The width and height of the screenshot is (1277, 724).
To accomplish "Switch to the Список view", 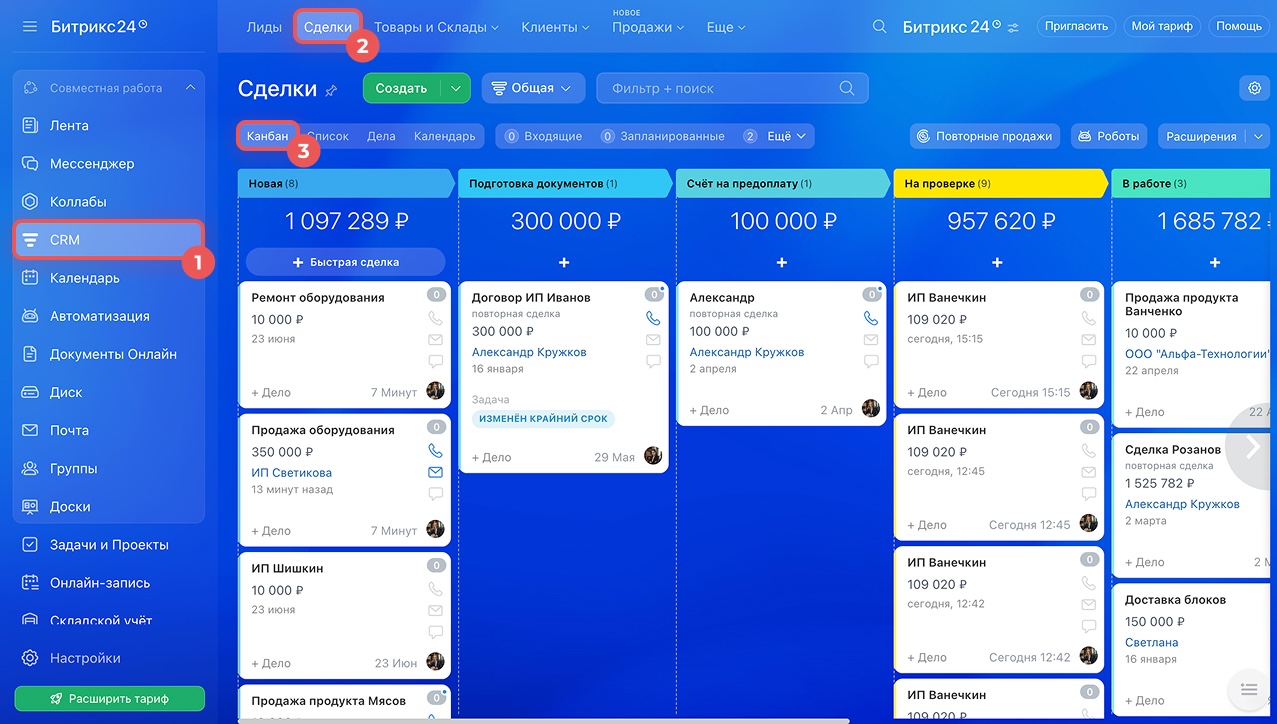I will coord(328,136).
